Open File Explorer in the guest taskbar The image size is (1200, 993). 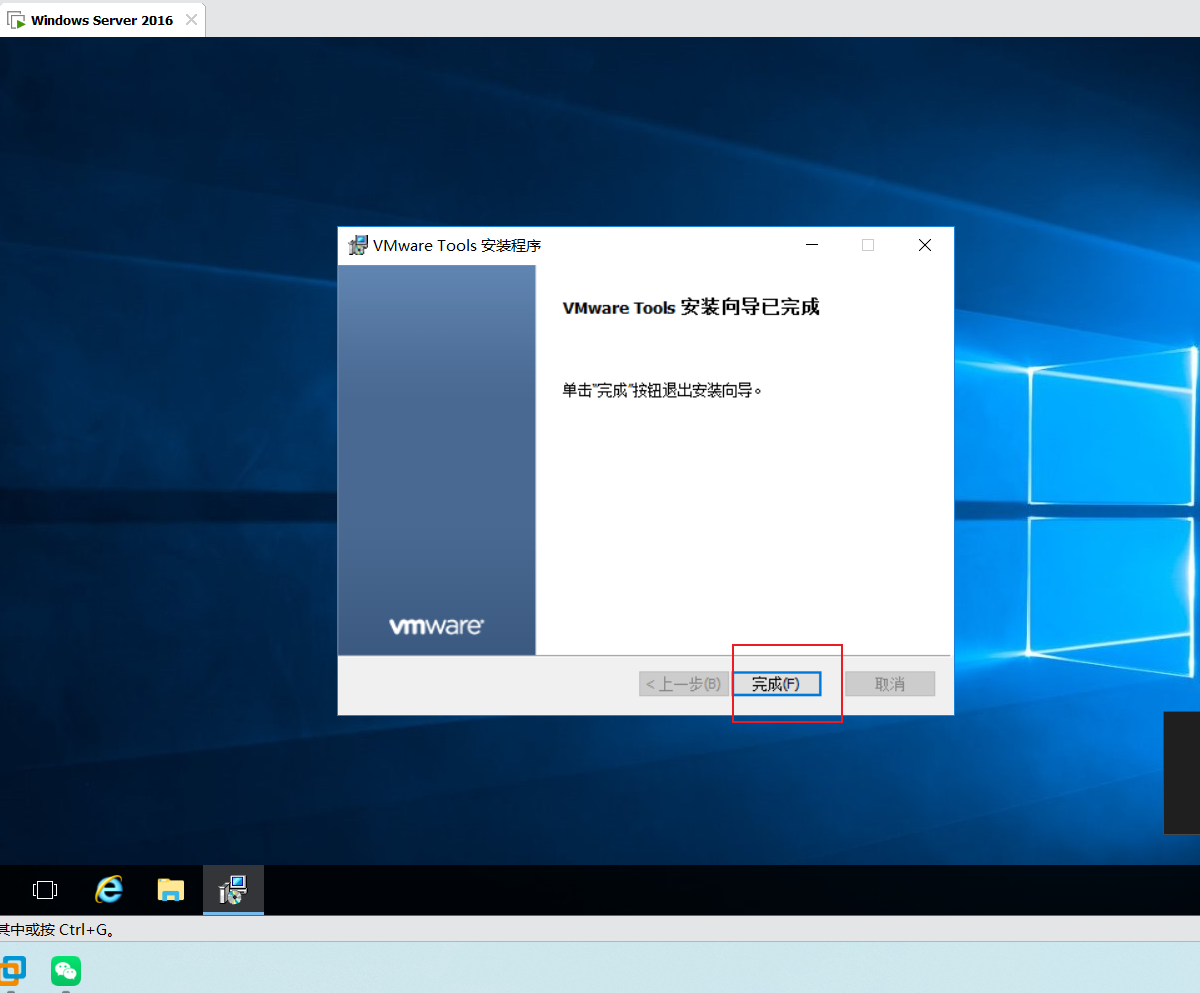tap(170, 890)
